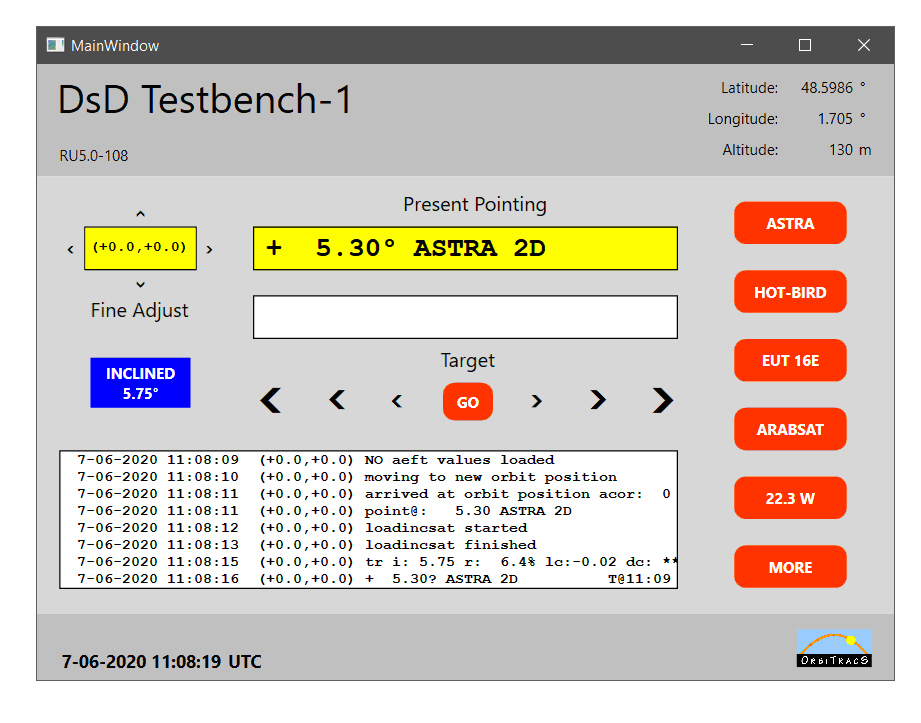Click the Present Pointing yellow display
Viewport: 921px width, 723px height.
click(x=465, y=248)
